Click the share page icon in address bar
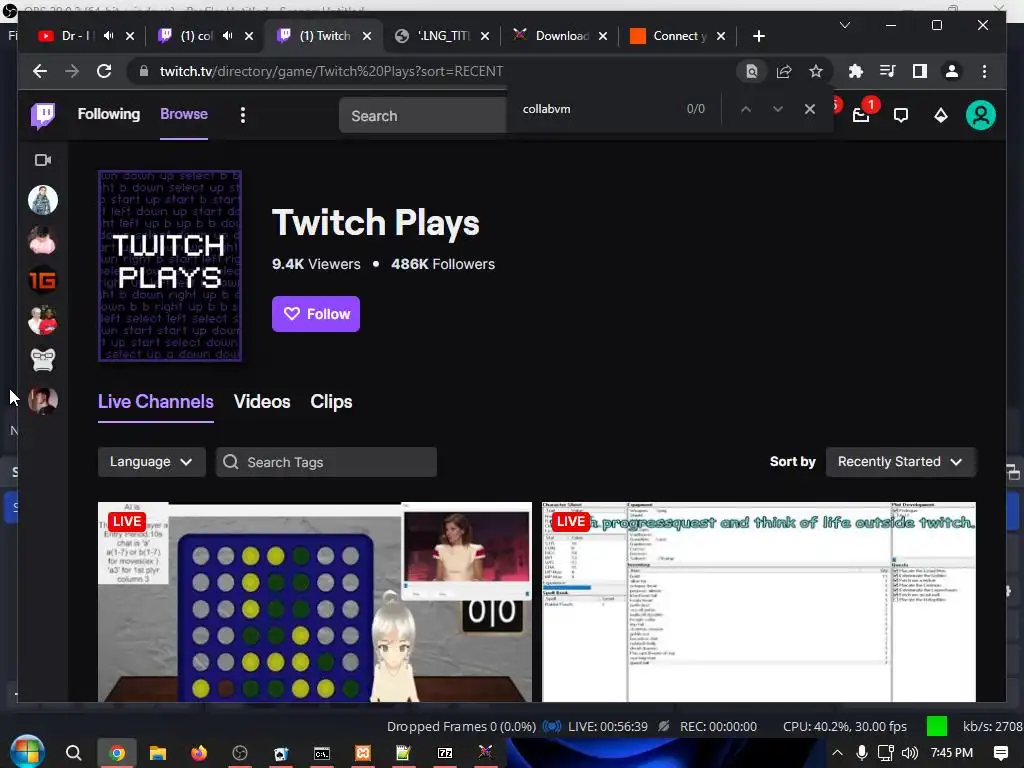Image resolution: width=1024 pixels, height=768 pixels. click(784, 71)
